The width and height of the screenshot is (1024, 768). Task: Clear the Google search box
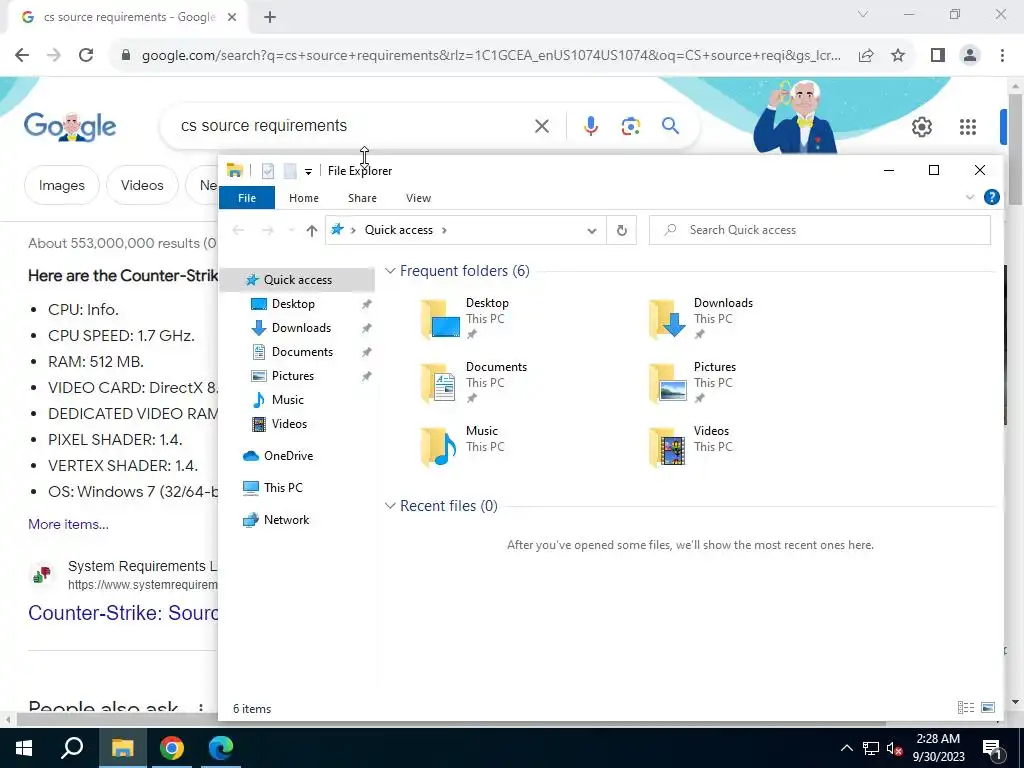pyautogui.click(x=542, y=126)
